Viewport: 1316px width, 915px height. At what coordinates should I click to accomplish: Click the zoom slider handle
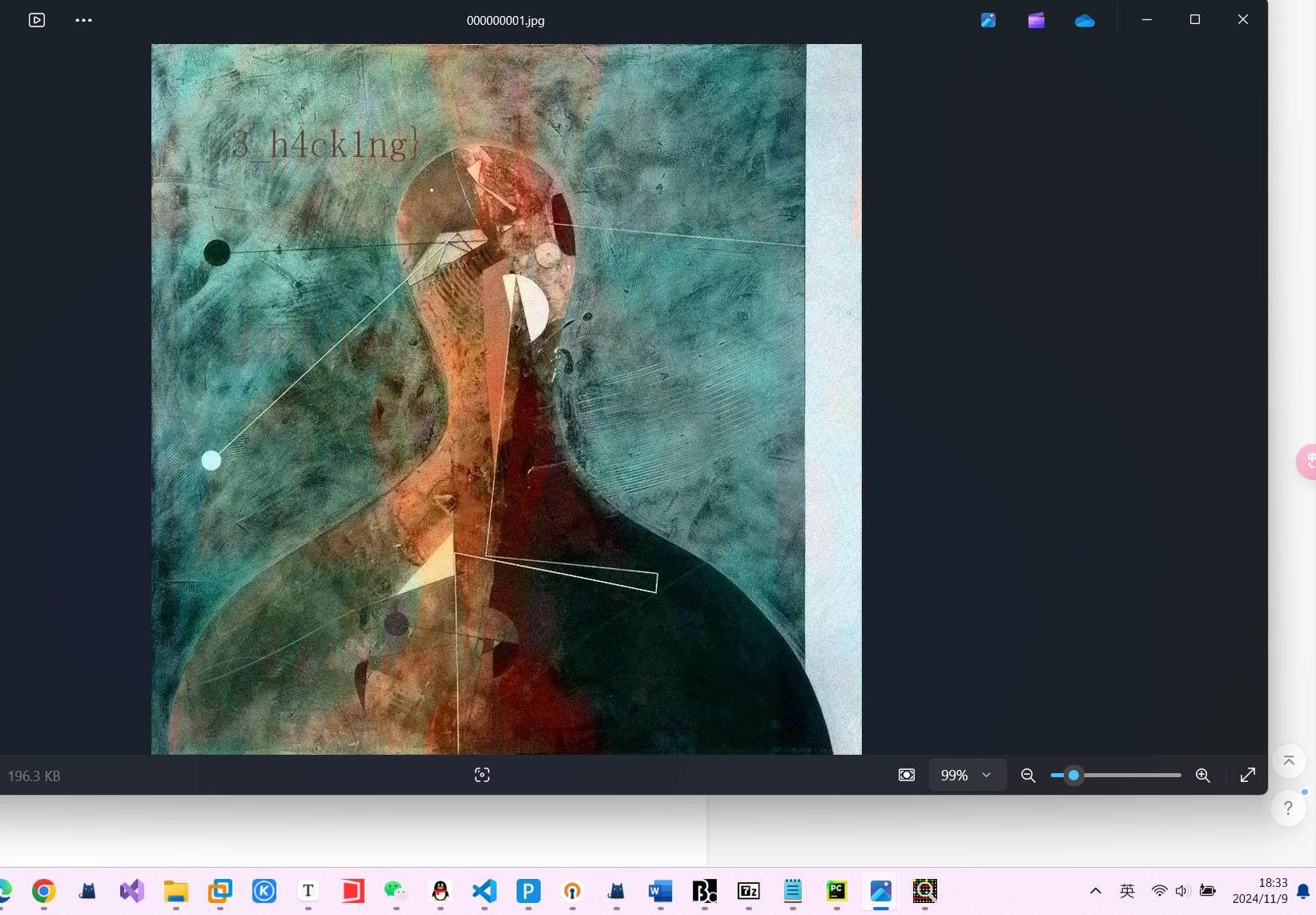[x=1074, y=775]
